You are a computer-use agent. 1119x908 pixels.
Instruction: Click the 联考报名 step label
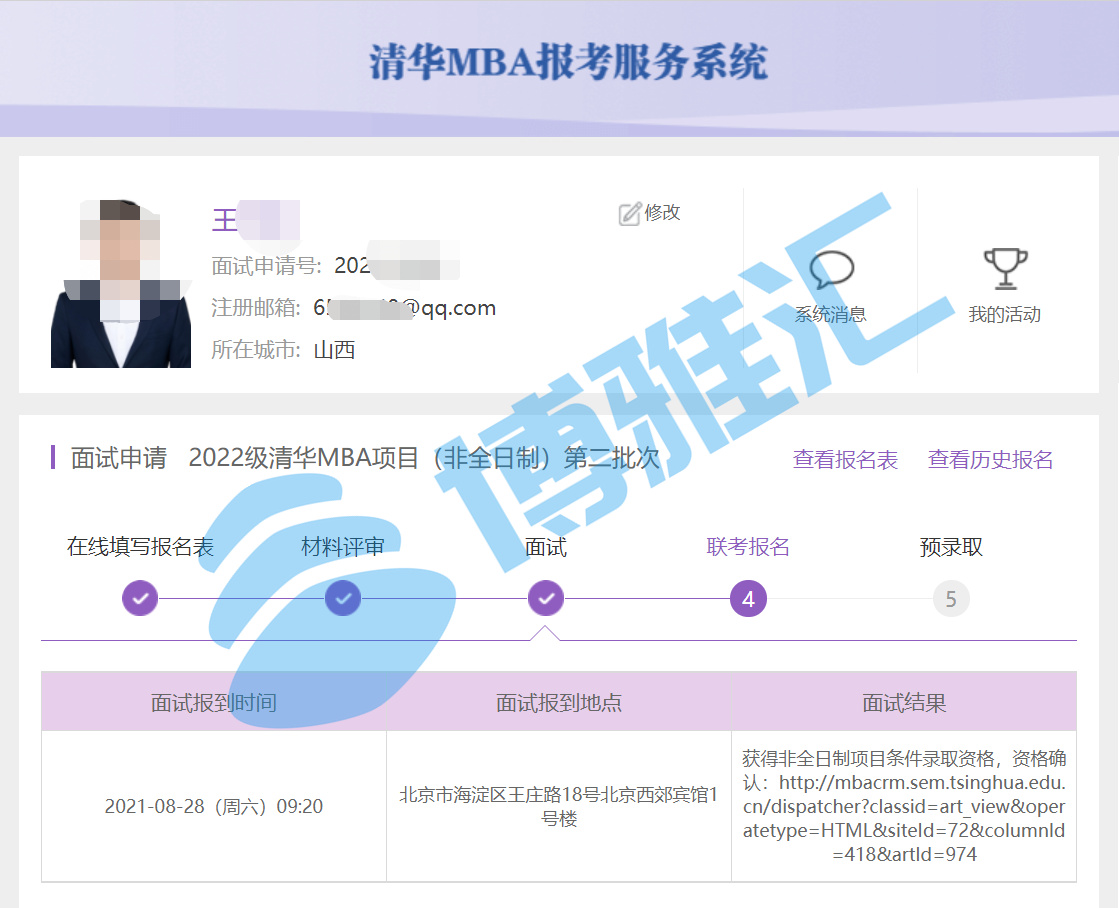coord(748,547)
